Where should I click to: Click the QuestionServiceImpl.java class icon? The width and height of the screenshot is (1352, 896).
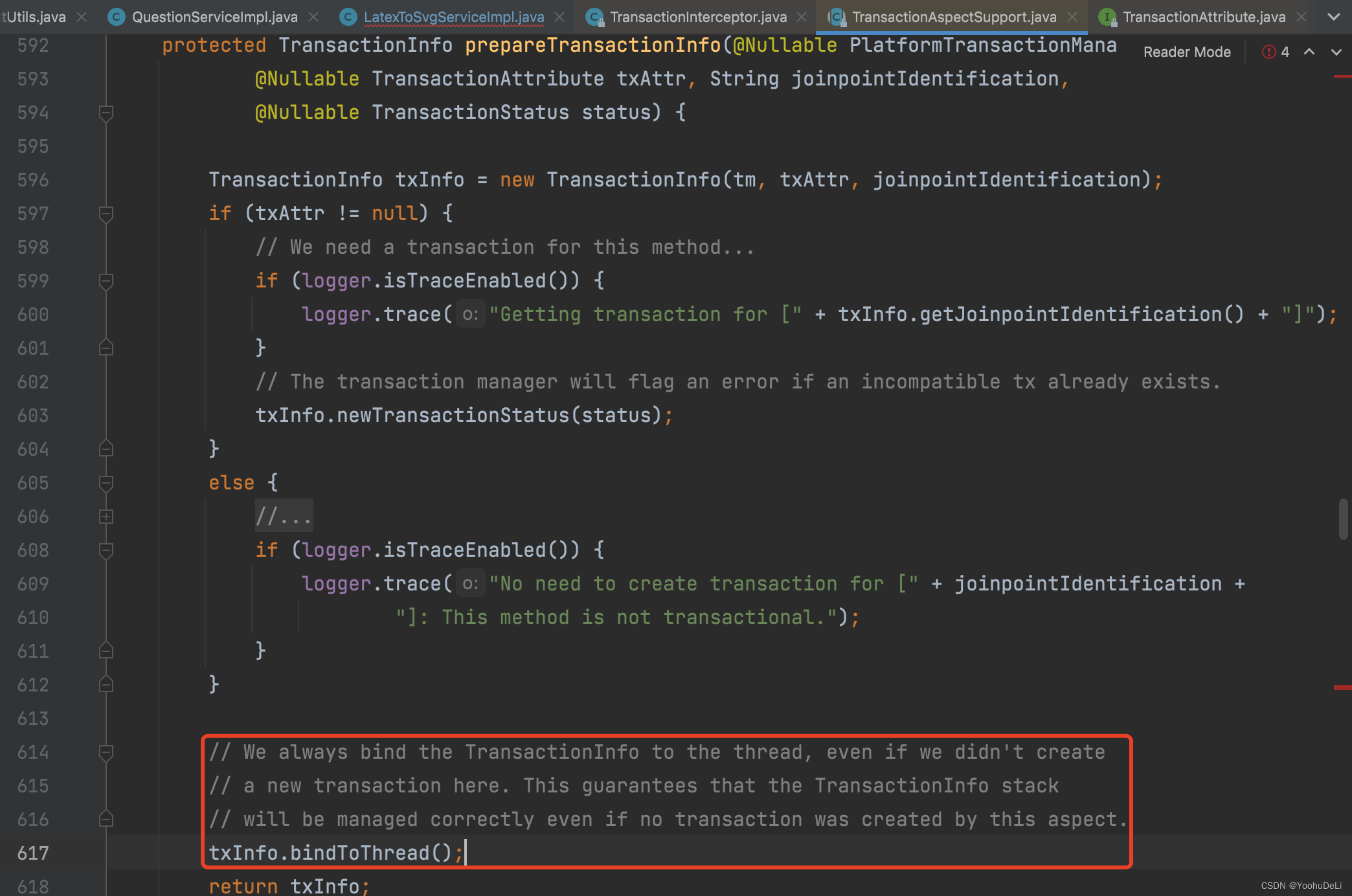pos(116,17)
